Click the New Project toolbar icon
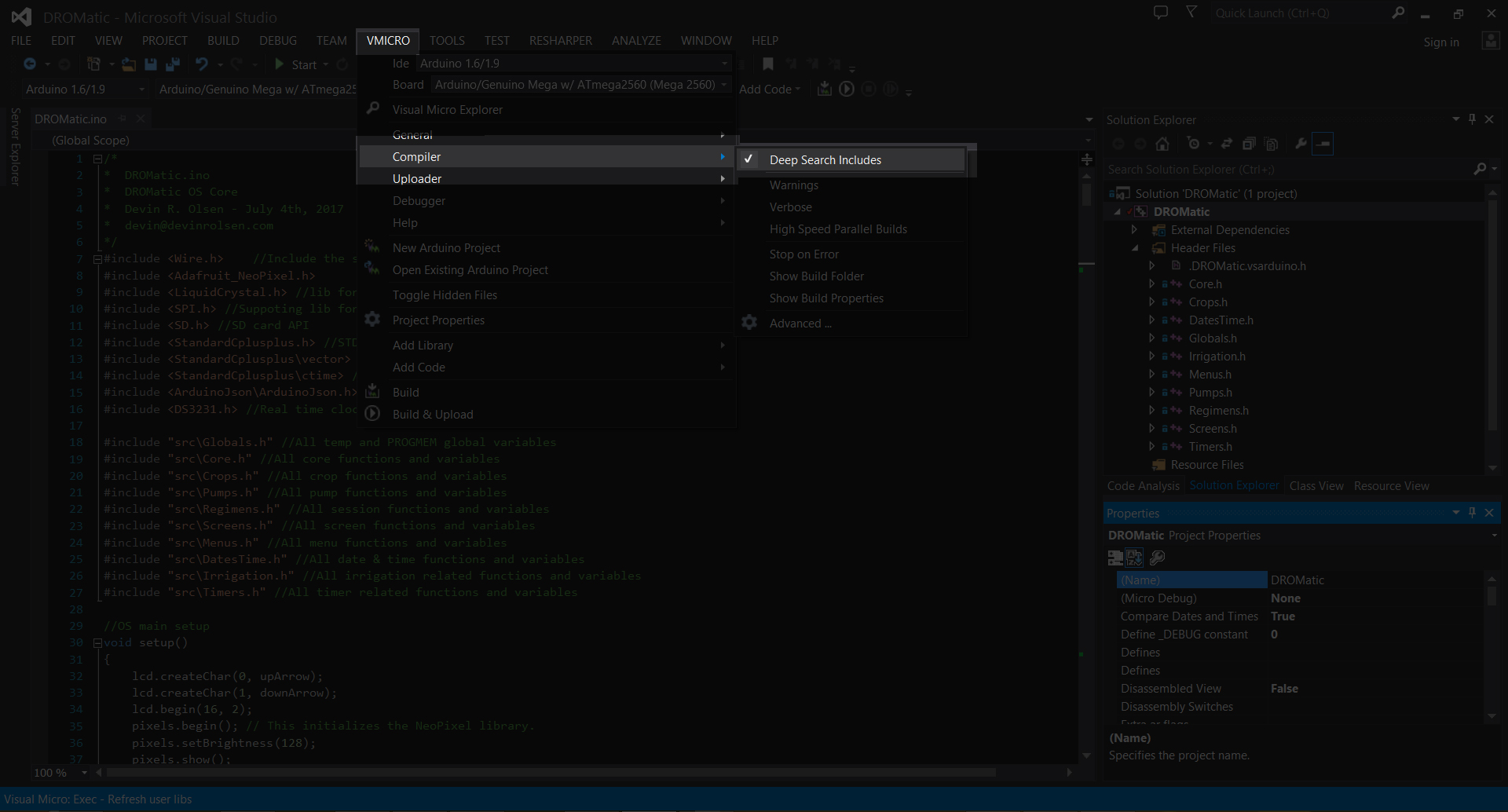Image resolution: width=1508 pixels, height=812 pixels. [94, 64]
